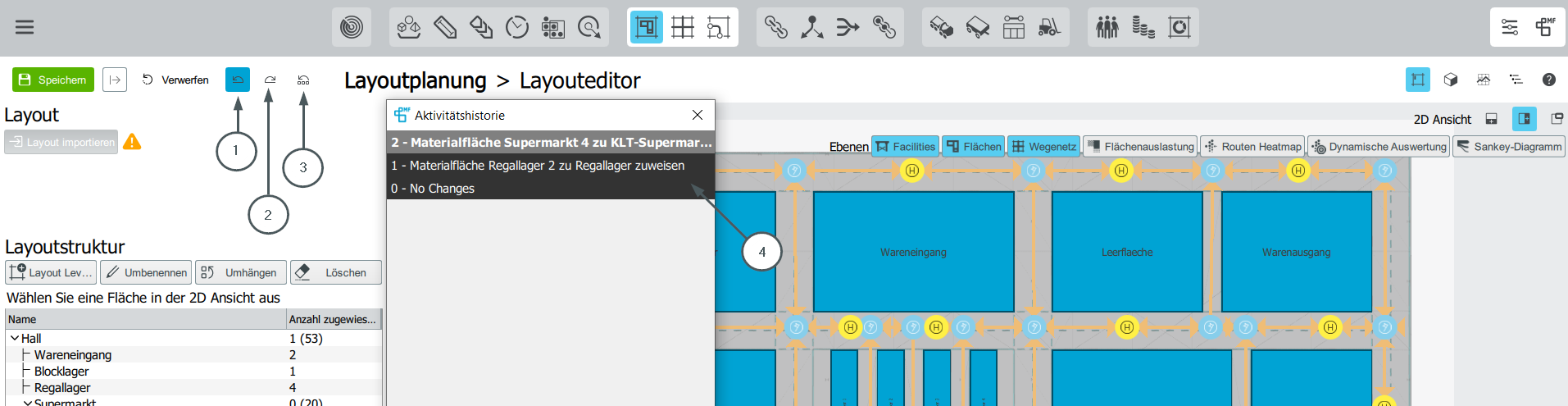The width and height of the screenshot is (1568, 406).
Task: Collapse the Hall tree node
Action: [15, 338]
